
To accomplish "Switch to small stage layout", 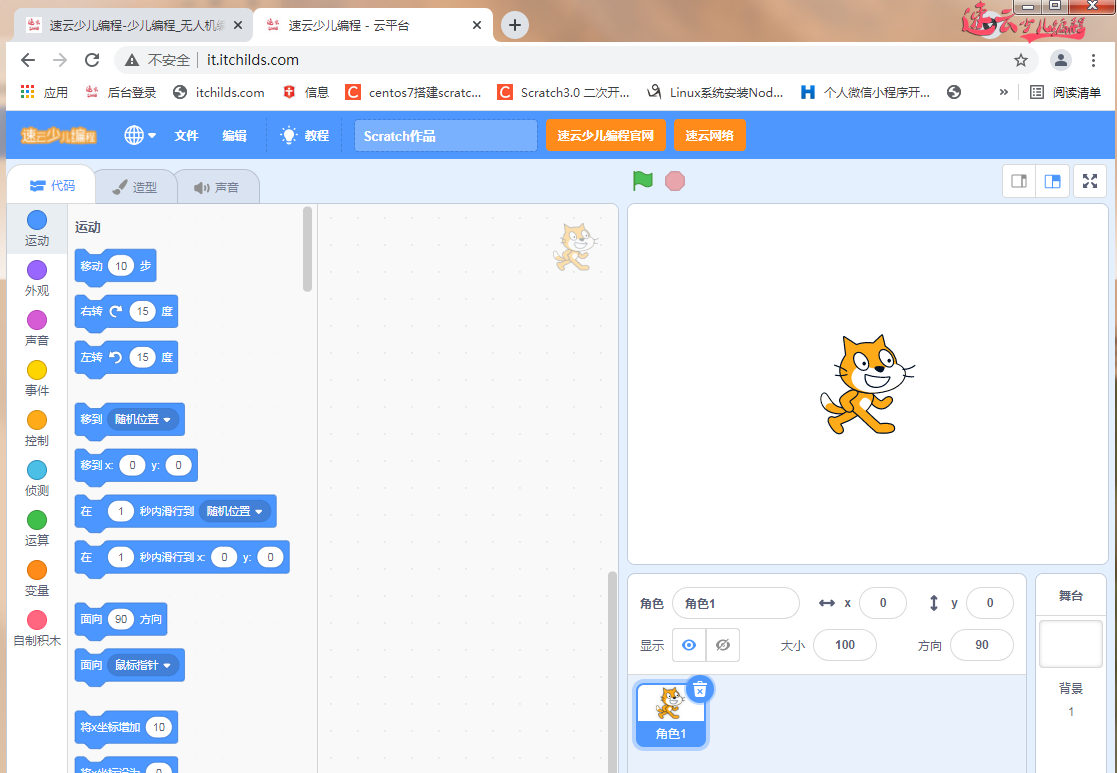I will point(1019,181).
